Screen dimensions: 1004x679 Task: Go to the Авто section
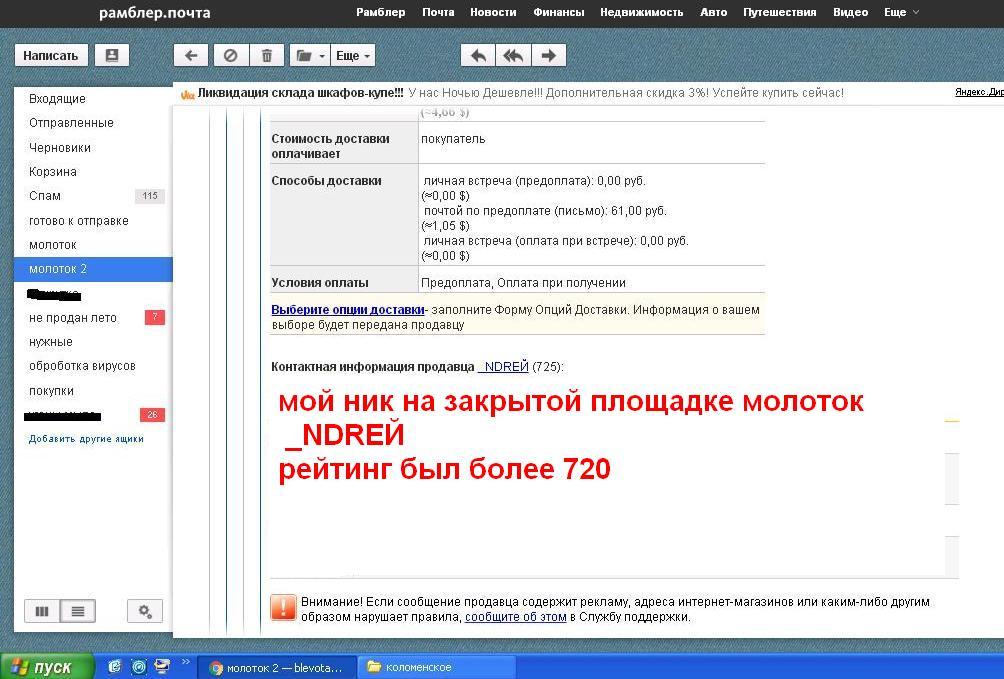pyautogui.click(x=713, y=12)
